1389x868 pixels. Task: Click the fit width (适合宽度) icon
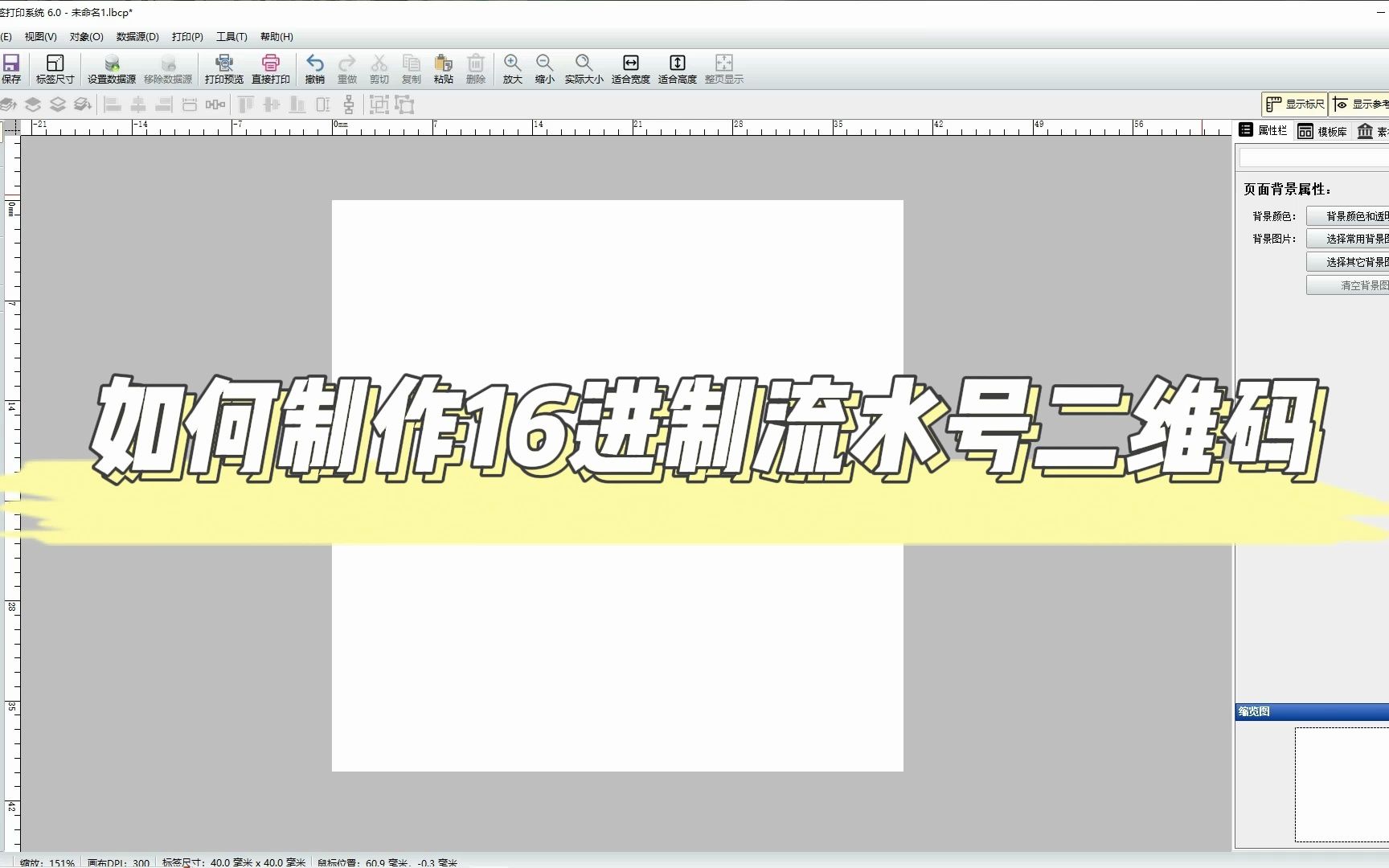631,68
